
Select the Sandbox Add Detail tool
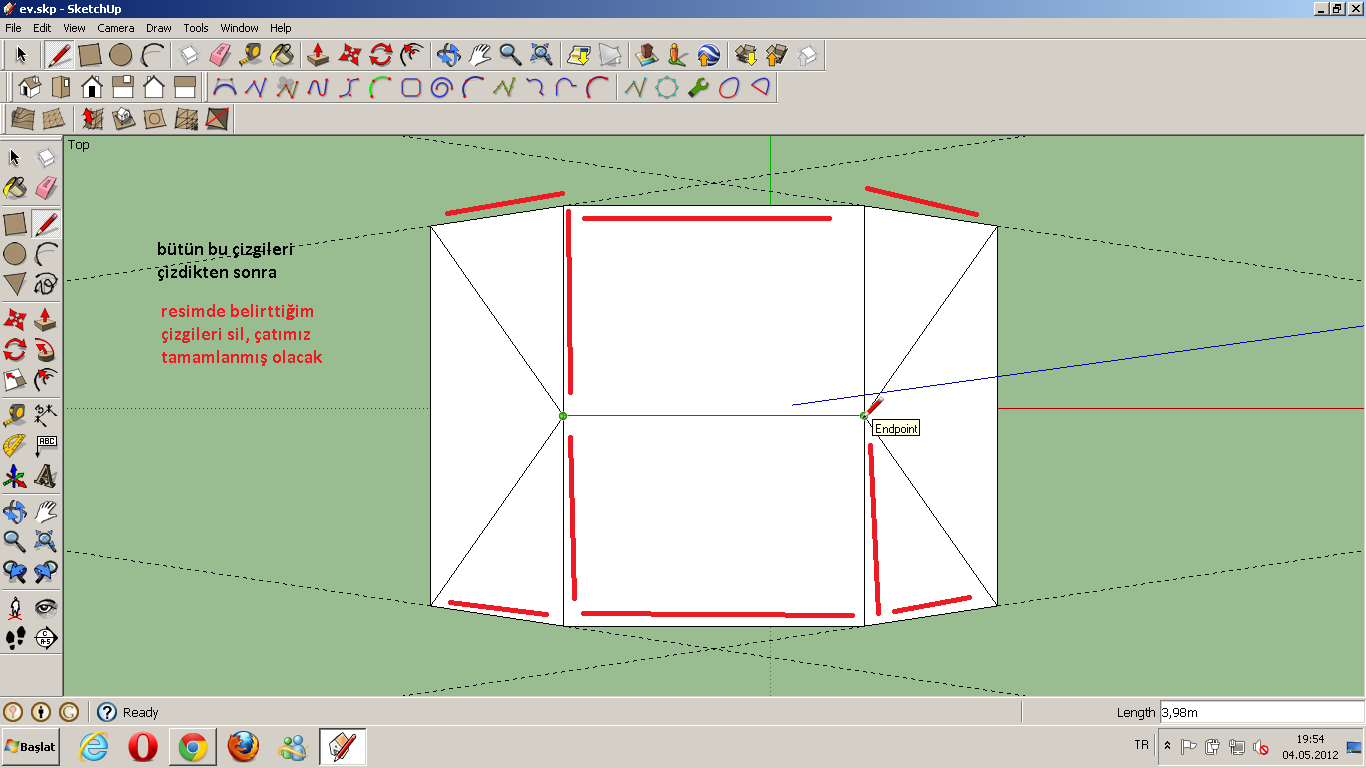point(185,119)
